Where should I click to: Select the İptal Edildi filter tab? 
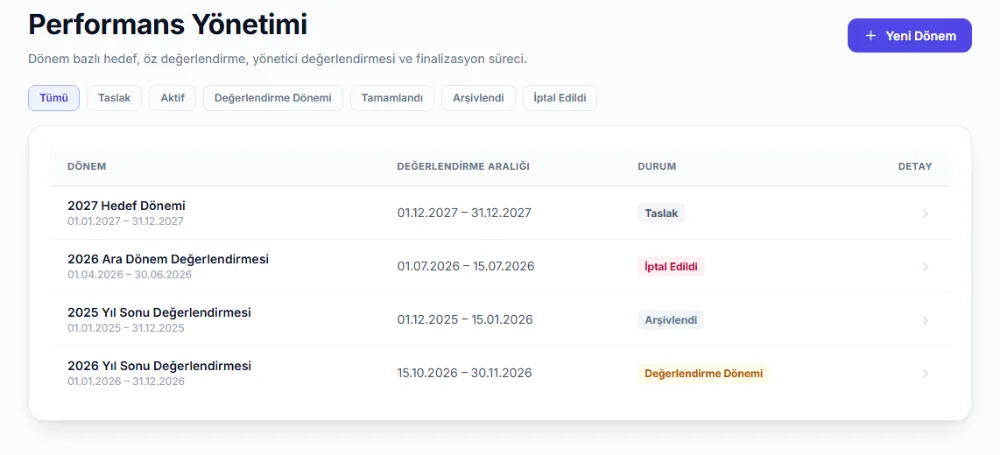560,98
